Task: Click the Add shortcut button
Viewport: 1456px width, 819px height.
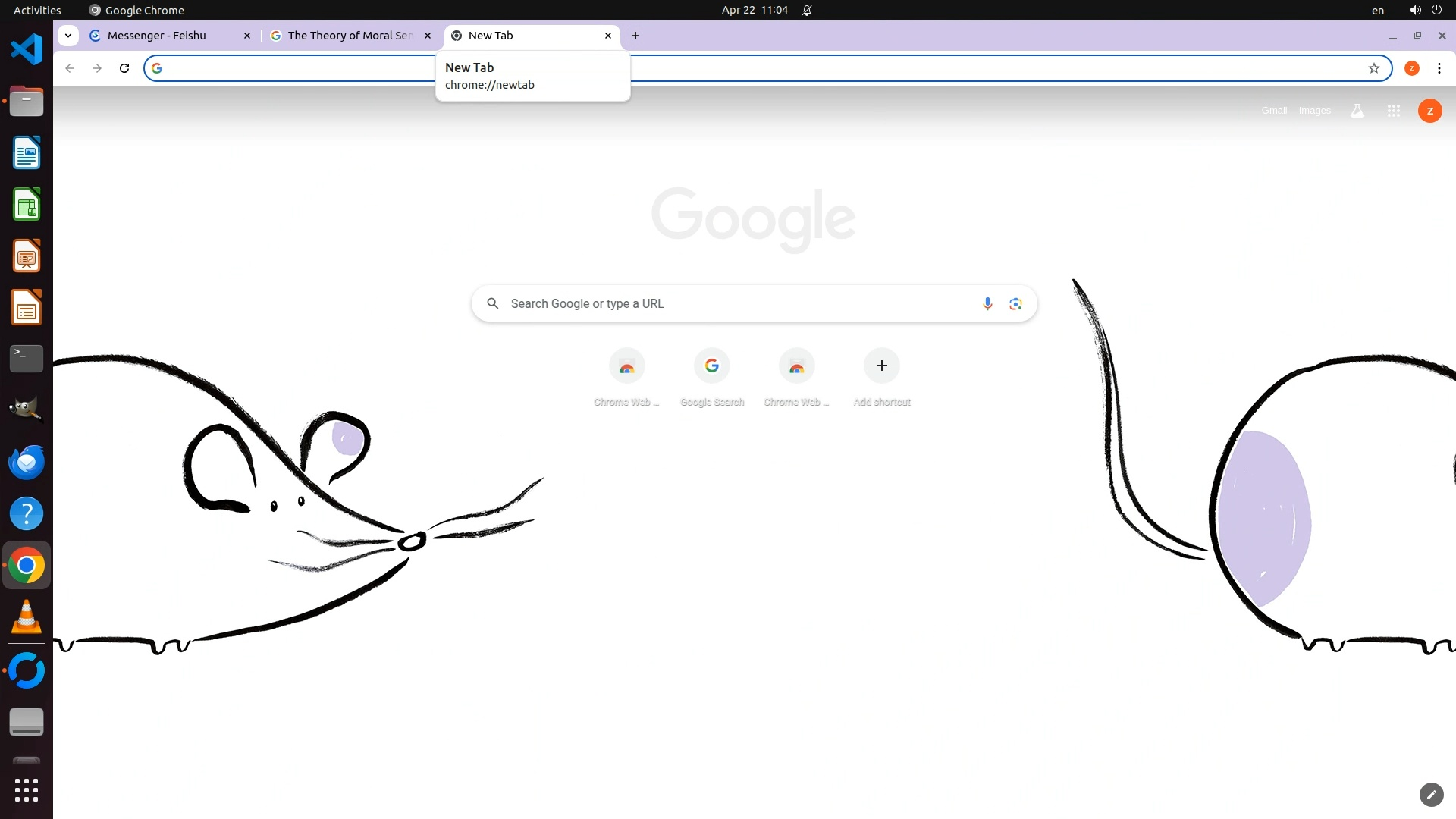Action: (882, 366)
